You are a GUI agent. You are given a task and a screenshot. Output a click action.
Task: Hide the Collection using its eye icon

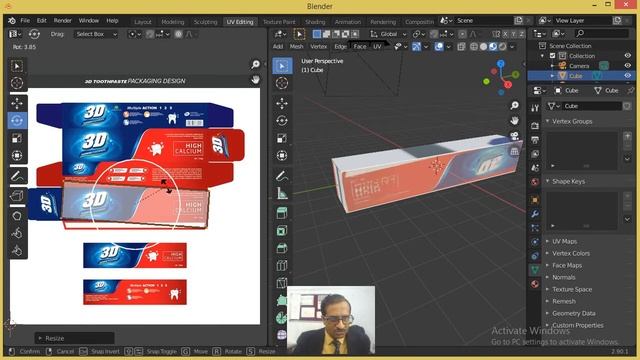tap(628, 56)
